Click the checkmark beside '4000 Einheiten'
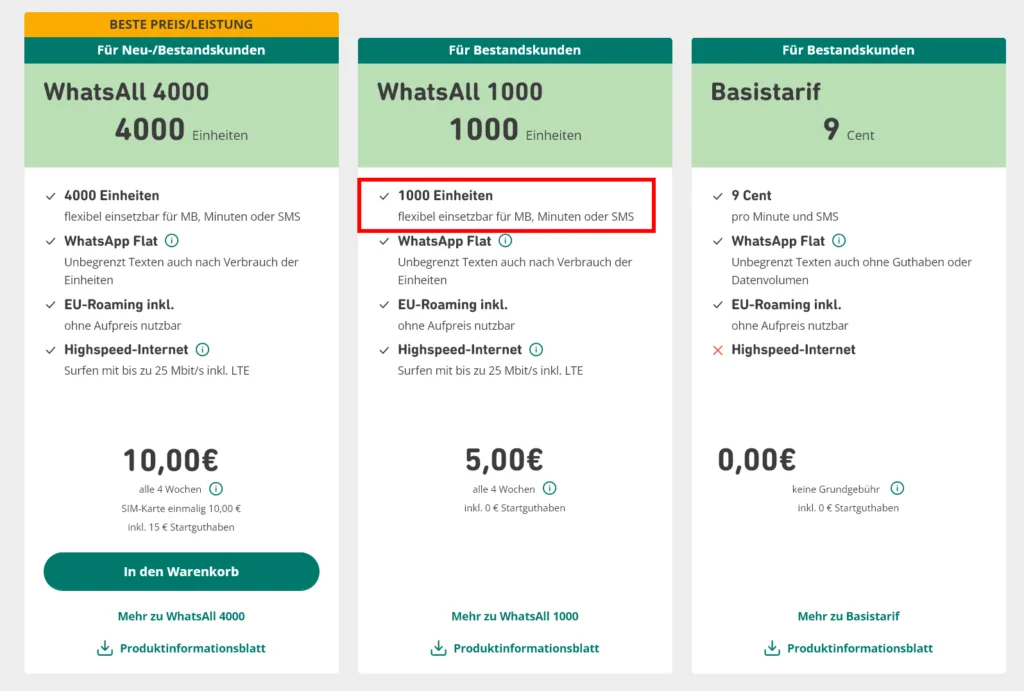Screen dimensions: 1024x691 50,195
